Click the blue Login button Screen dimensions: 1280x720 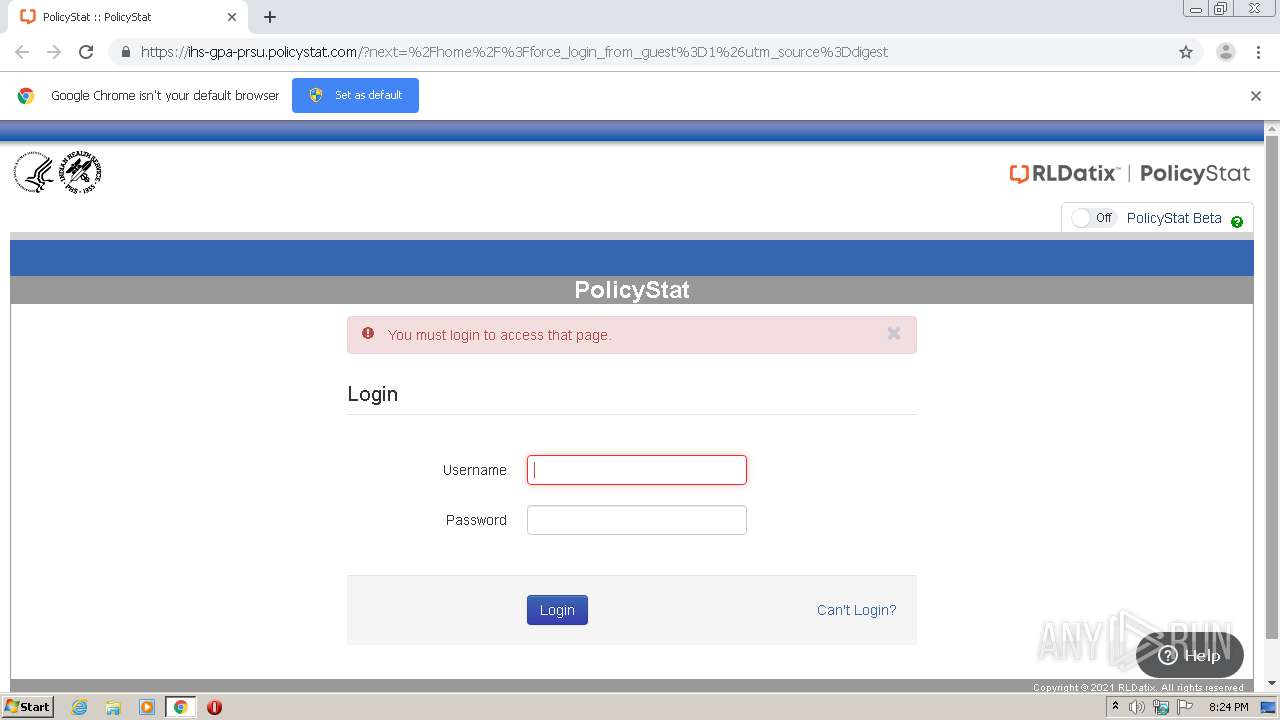tap(557, 610)
